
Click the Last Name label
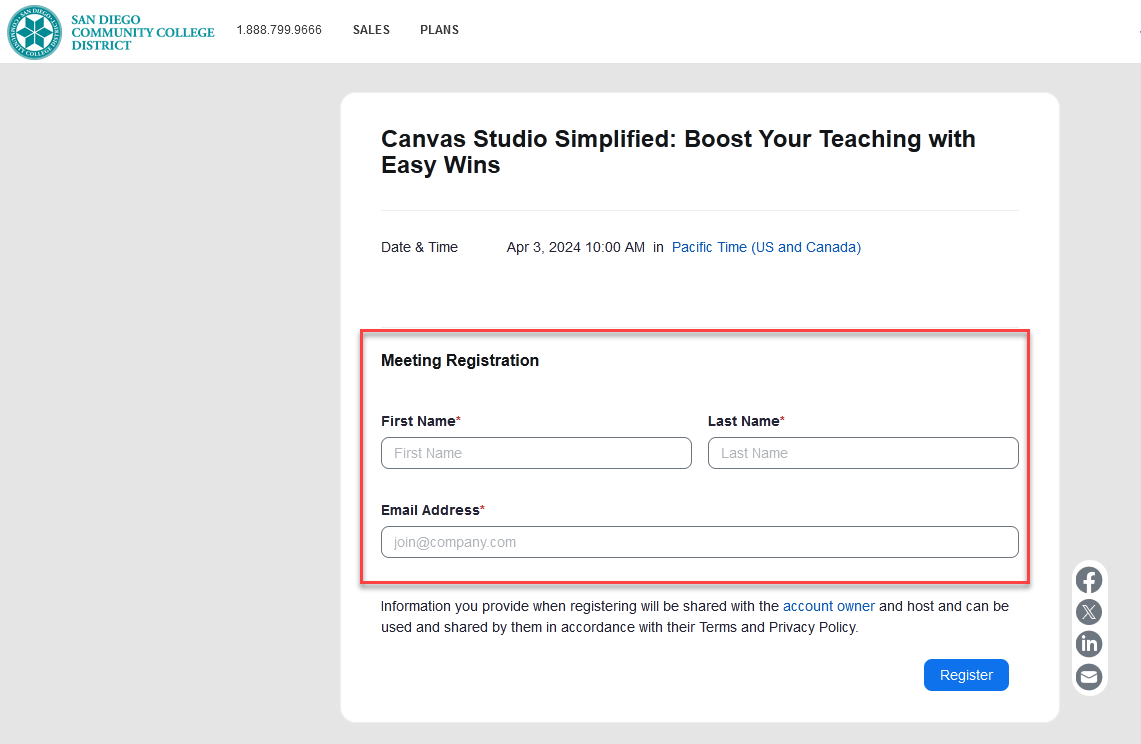pos(743,421)
